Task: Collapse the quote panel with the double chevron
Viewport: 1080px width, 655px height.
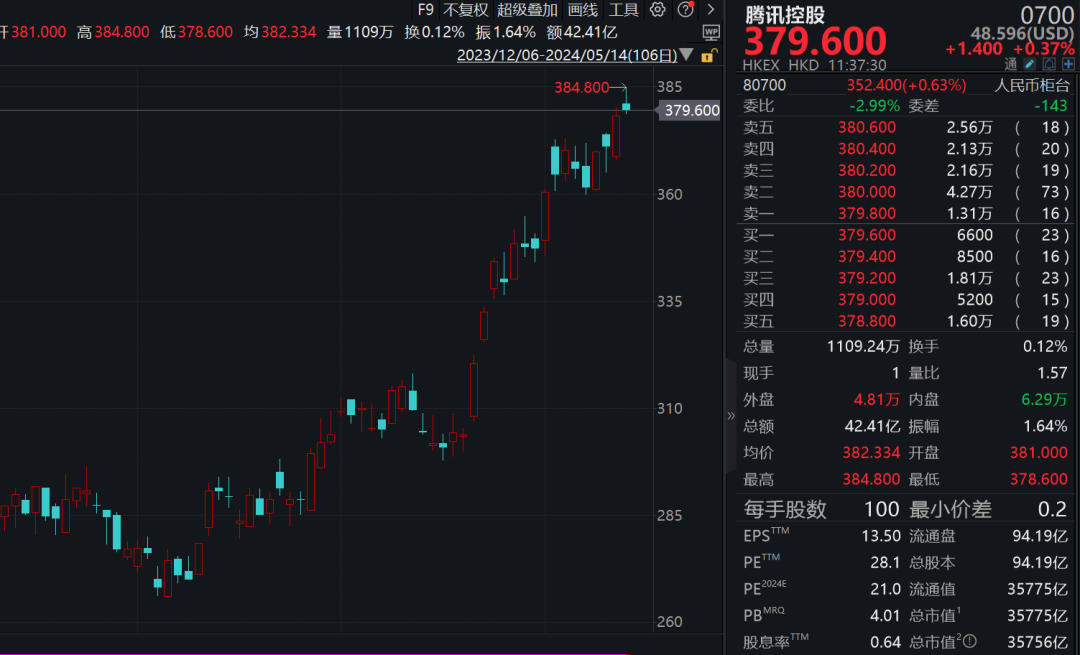Action: [731, 415]
